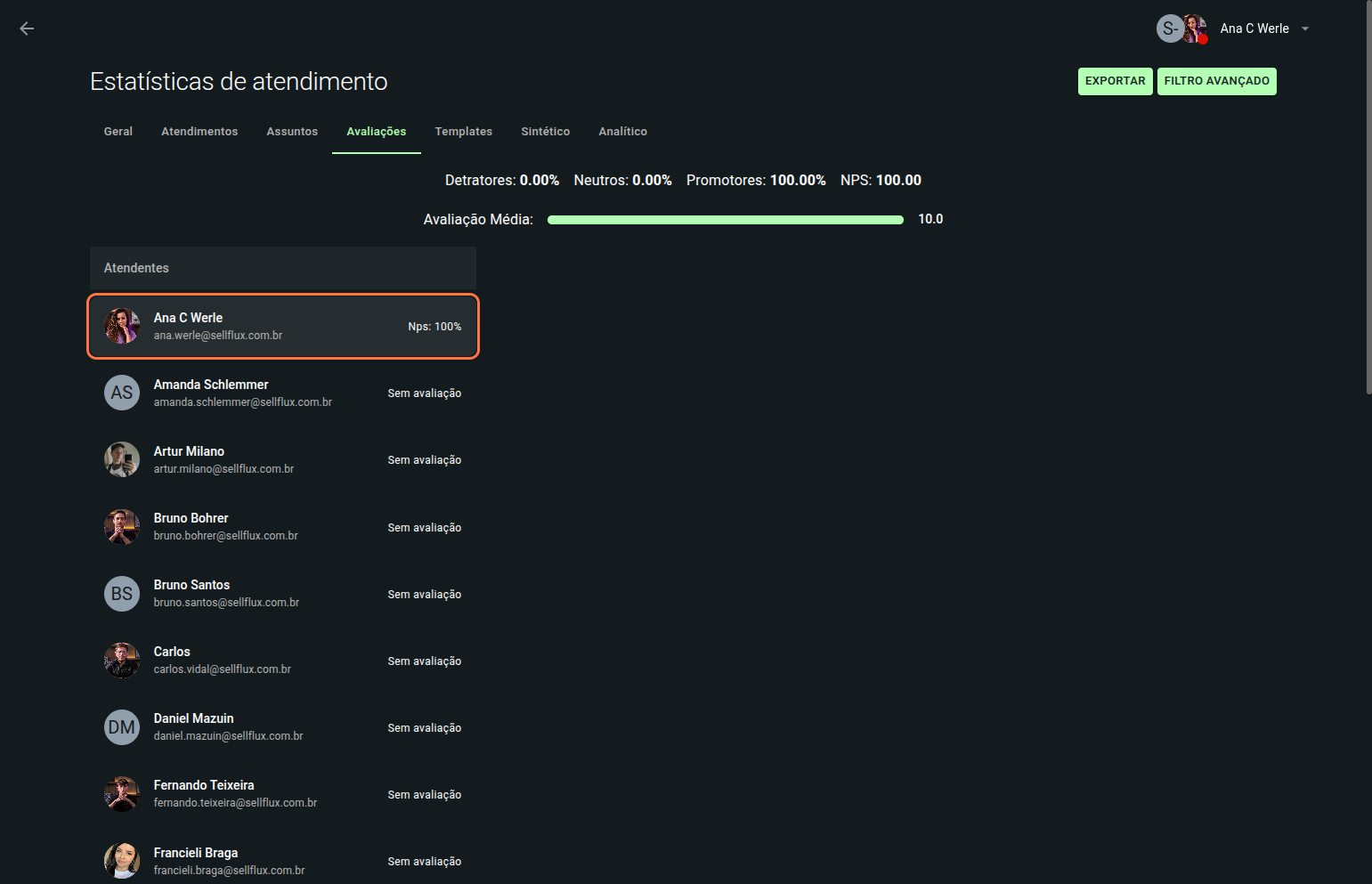Viewport: 1372px width, 884px height.
Task: Click Ana C Werle's header profile photo
Action: tap(1195, 28)
